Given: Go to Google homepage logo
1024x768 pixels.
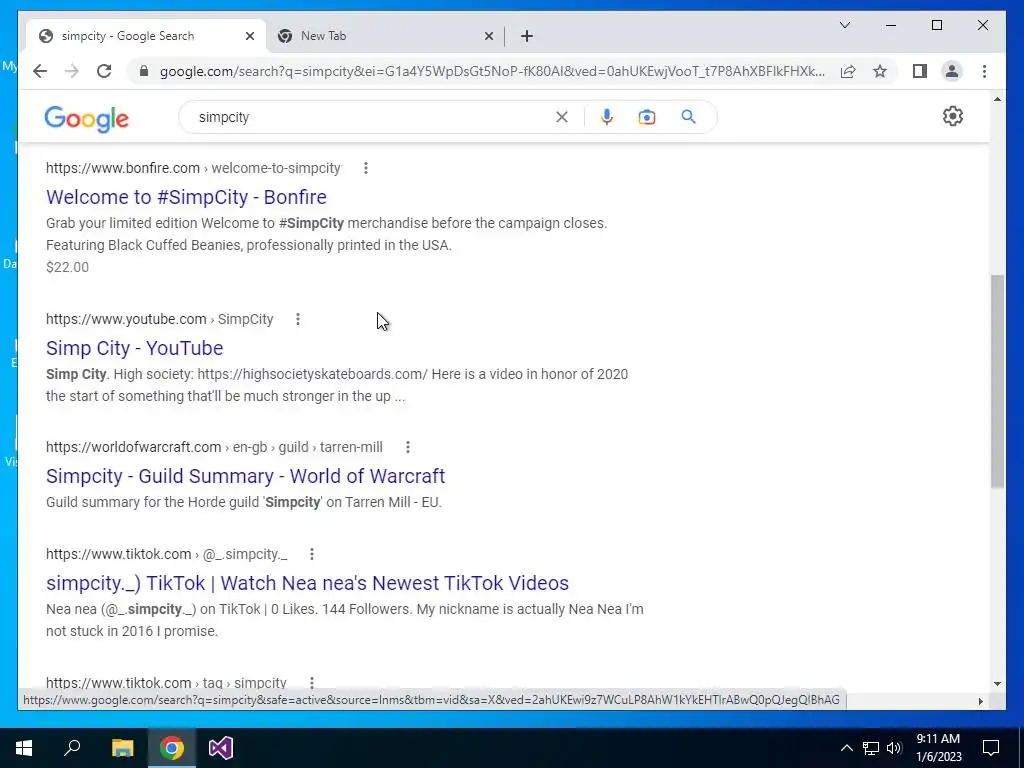Looking at the screenshot, I should coord(86,120).
